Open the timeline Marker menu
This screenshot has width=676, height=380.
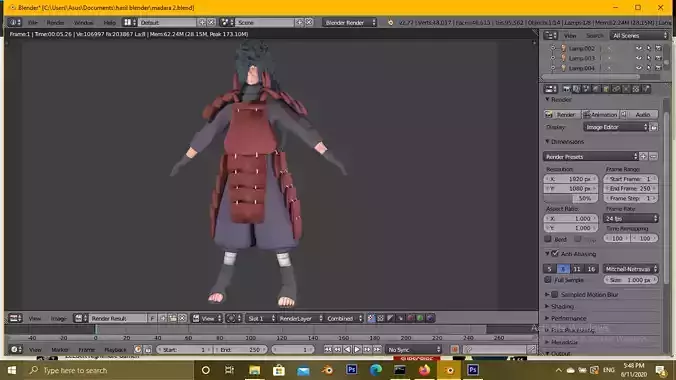pyautogui.click(x=60, y=349)
